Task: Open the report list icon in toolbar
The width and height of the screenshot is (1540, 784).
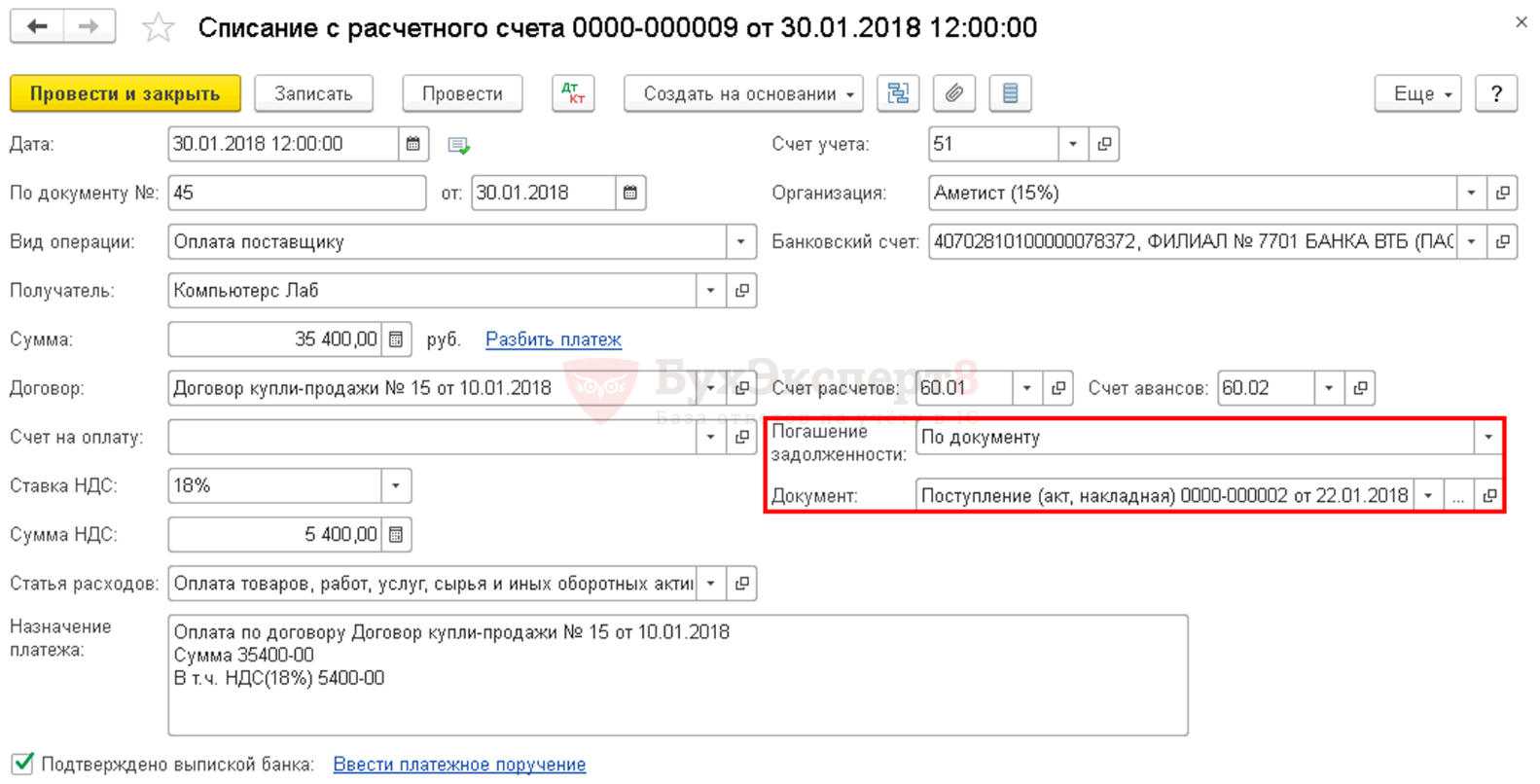Action: 1010,93
